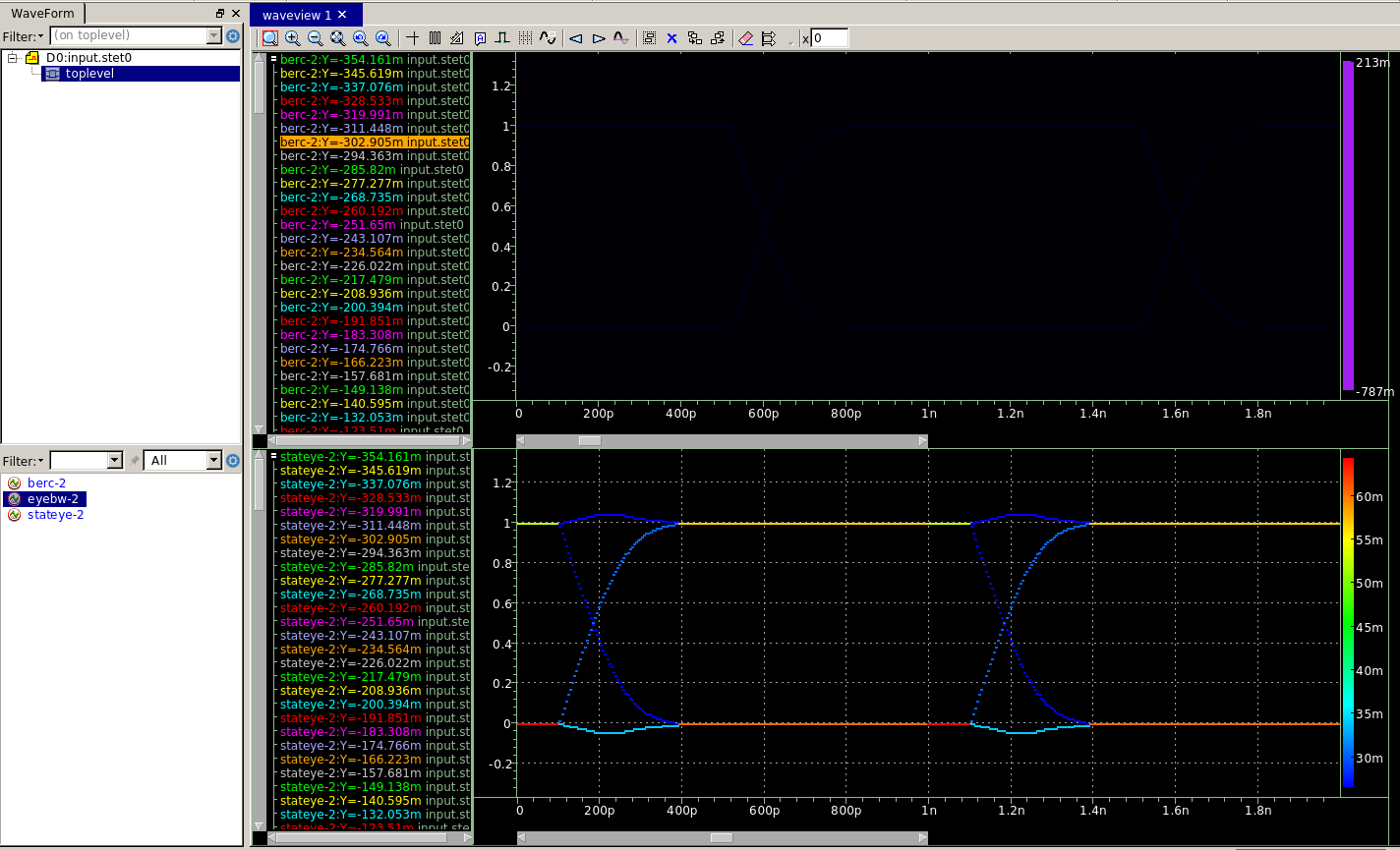Click the group signals icon
Image resolution: width=1400 pixels, height=850 pixels.
pos(695,38)
